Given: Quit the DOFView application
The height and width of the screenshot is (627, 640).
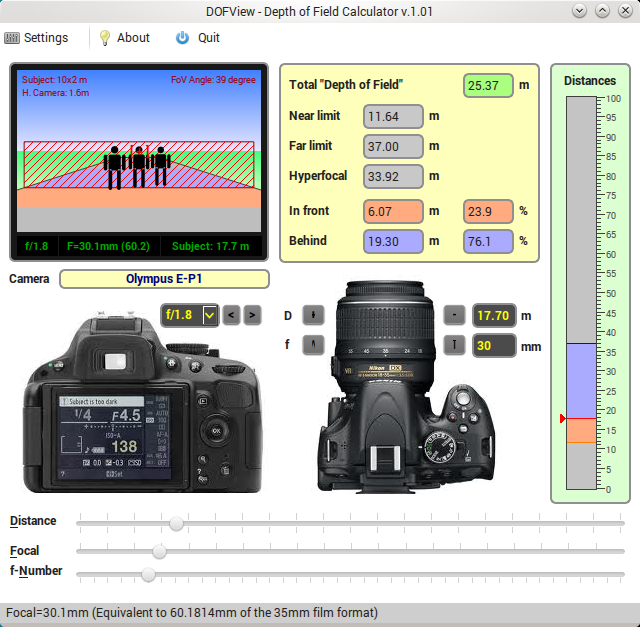Looking at the screenshot, I should coord(198,38).
